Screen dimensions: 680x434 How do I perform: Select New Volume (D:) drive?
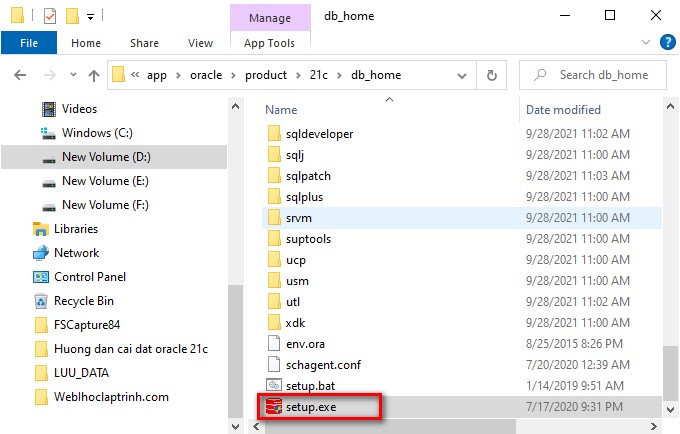point(106,157)
